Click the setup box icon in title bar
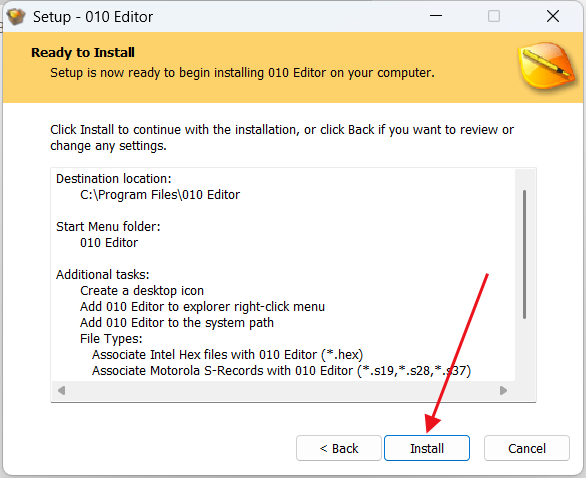 click(x=16, y=16)
